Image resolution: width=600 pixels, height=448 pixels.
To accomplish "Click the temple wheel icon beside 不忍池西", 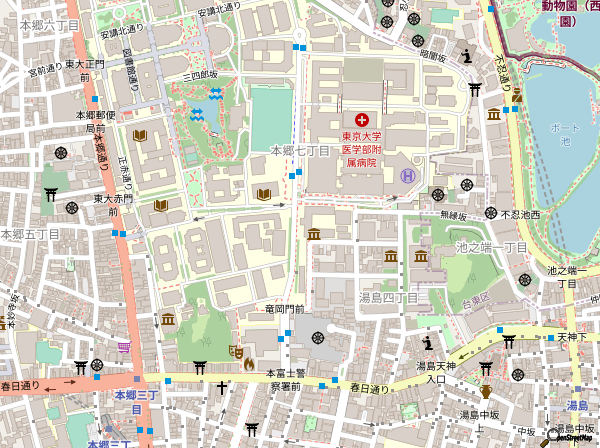I will click(x=491, y=213).
